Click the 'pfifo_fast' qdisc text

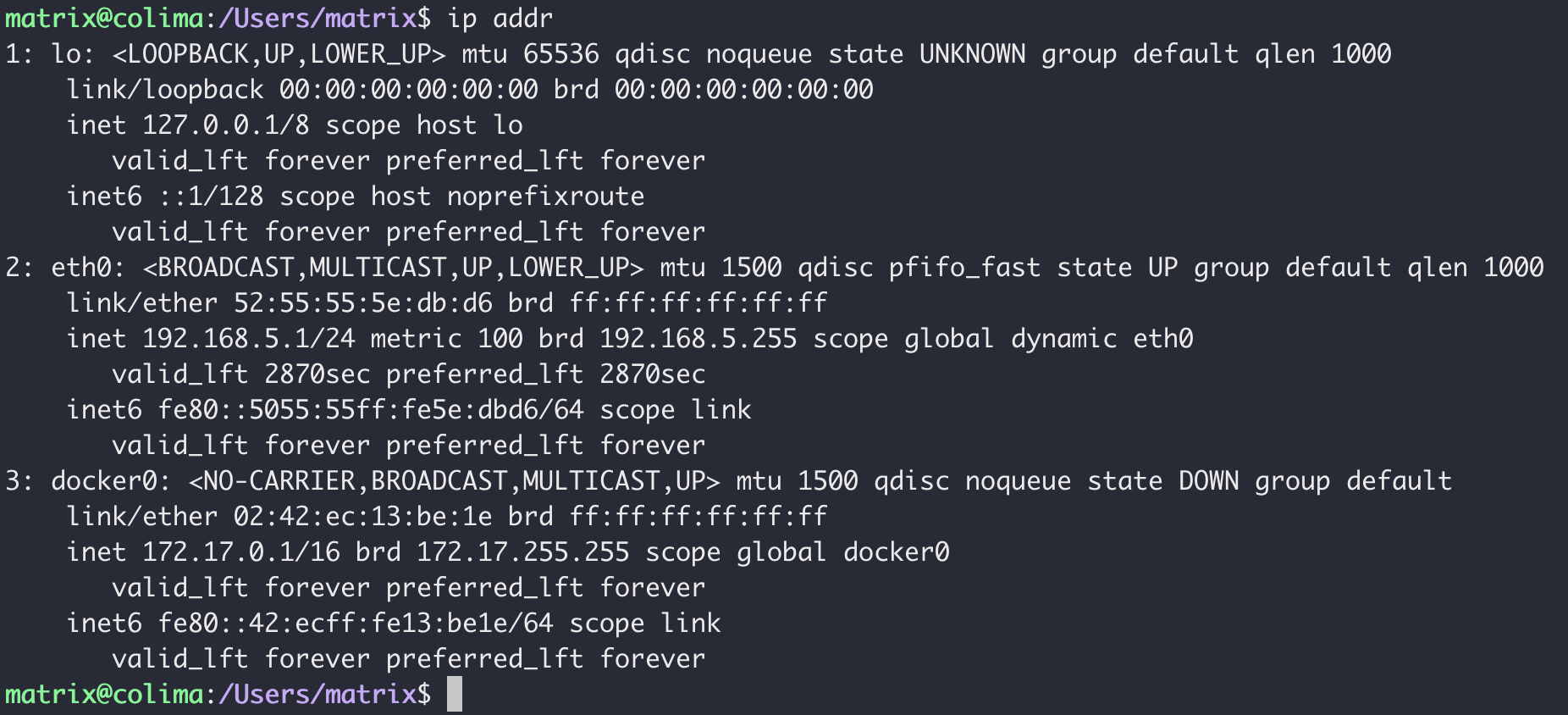coord(964,268)
